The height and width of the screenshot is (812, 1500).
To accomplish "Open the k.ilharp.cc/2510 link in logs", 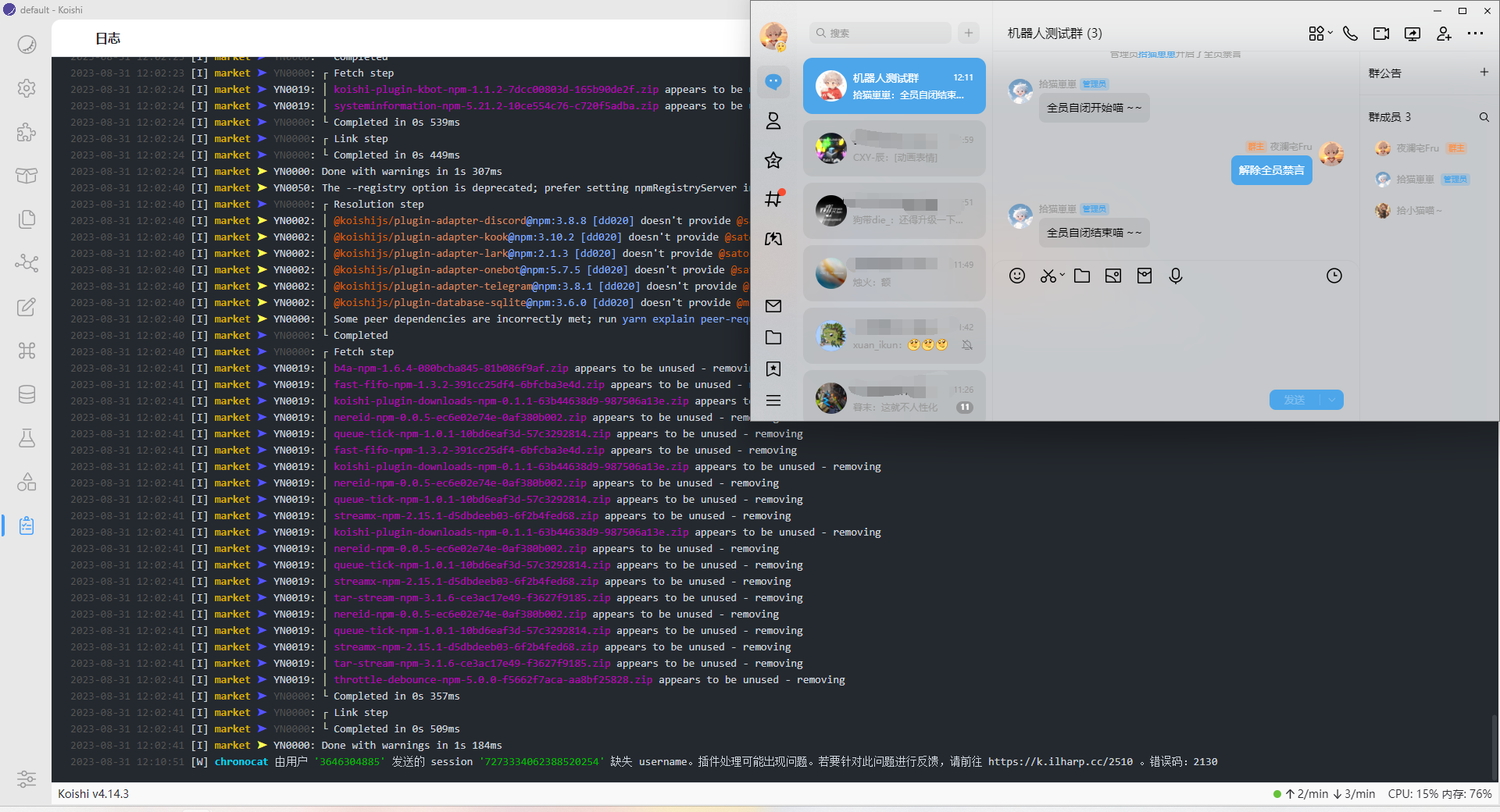I will coord(1059,761).
